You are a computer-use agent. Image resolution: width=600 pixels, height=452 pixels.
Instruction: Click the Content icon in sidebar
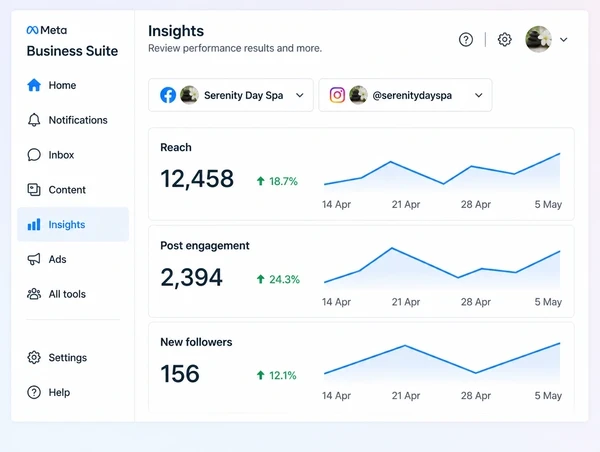click(x=34, y=190)
